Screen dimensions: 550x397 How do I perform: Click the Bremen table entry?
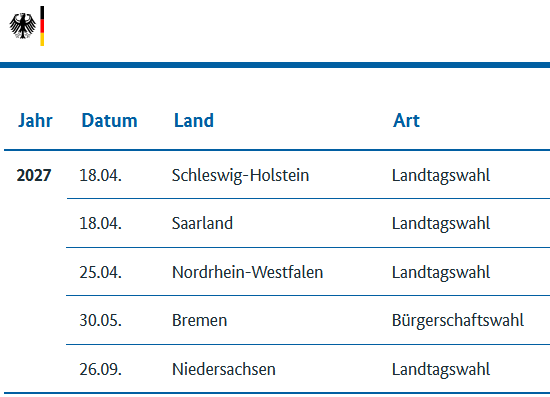(x=199, y=320)
